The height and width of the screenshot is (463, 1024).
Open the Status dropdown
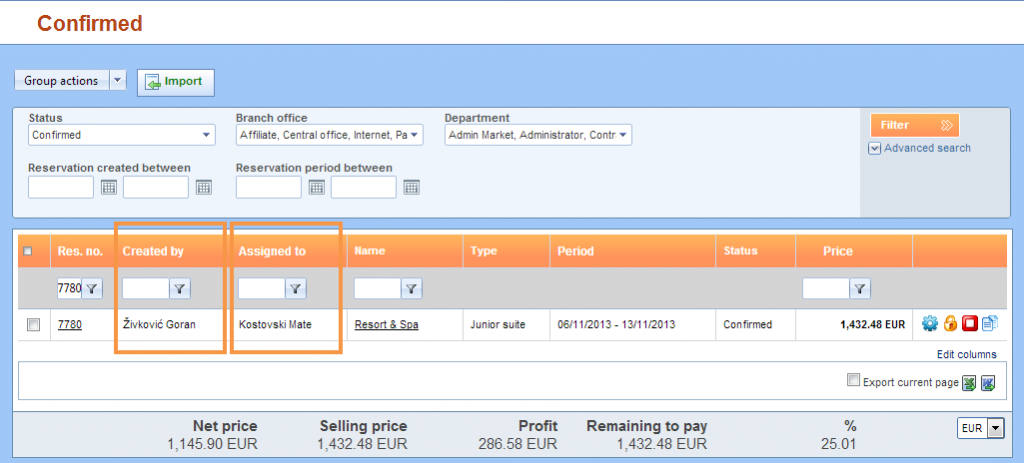tap(121, 135)
